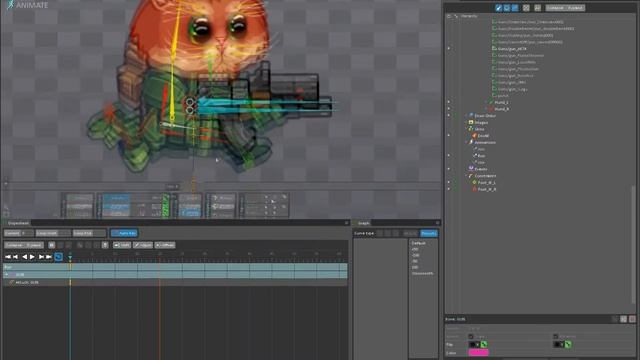
Task: Click white icon in Bone: GUN header
Action: (x=624, y=319)
